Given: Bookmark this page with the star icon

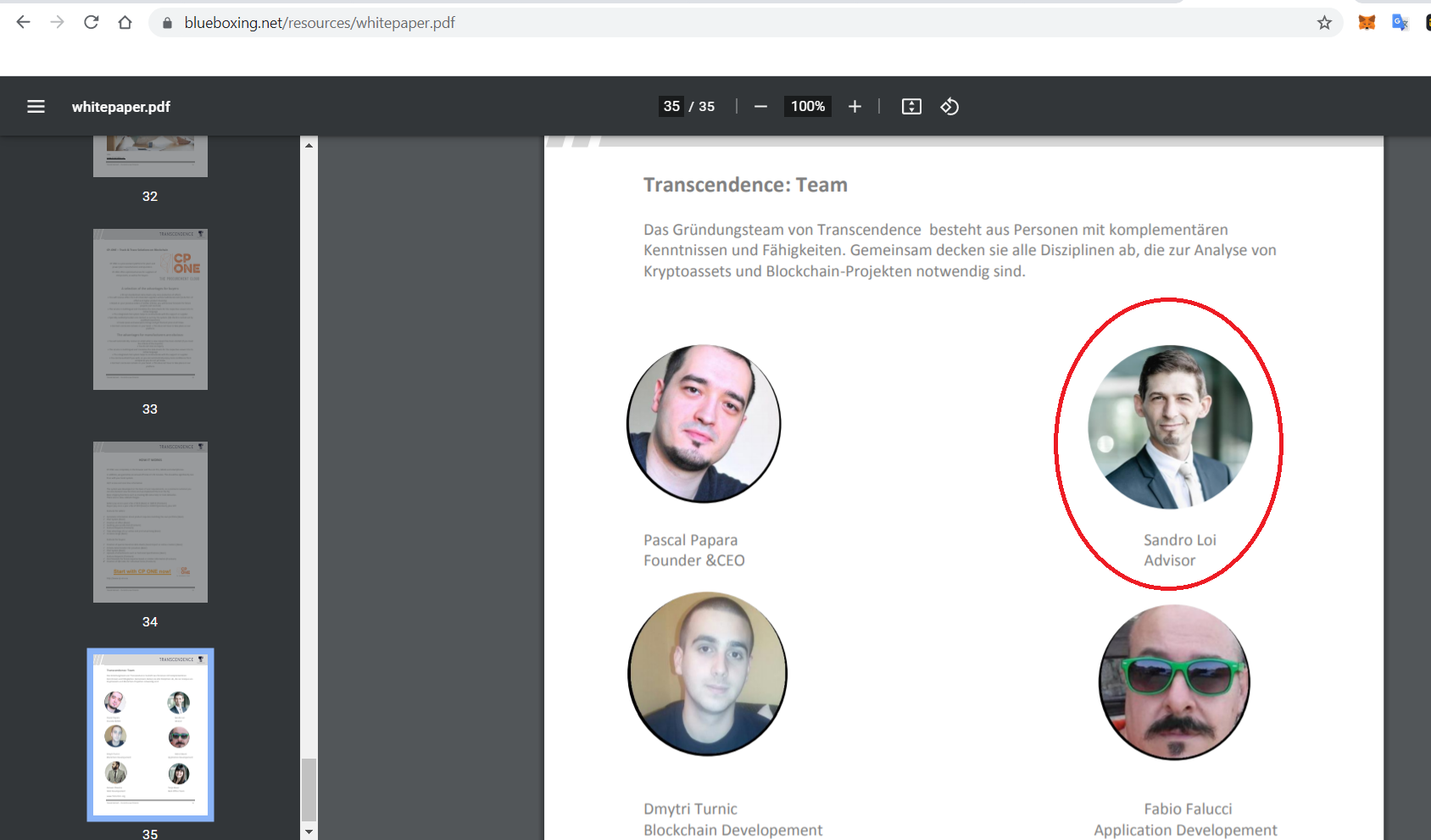Looking at the screenshot, I should 1324,23.
